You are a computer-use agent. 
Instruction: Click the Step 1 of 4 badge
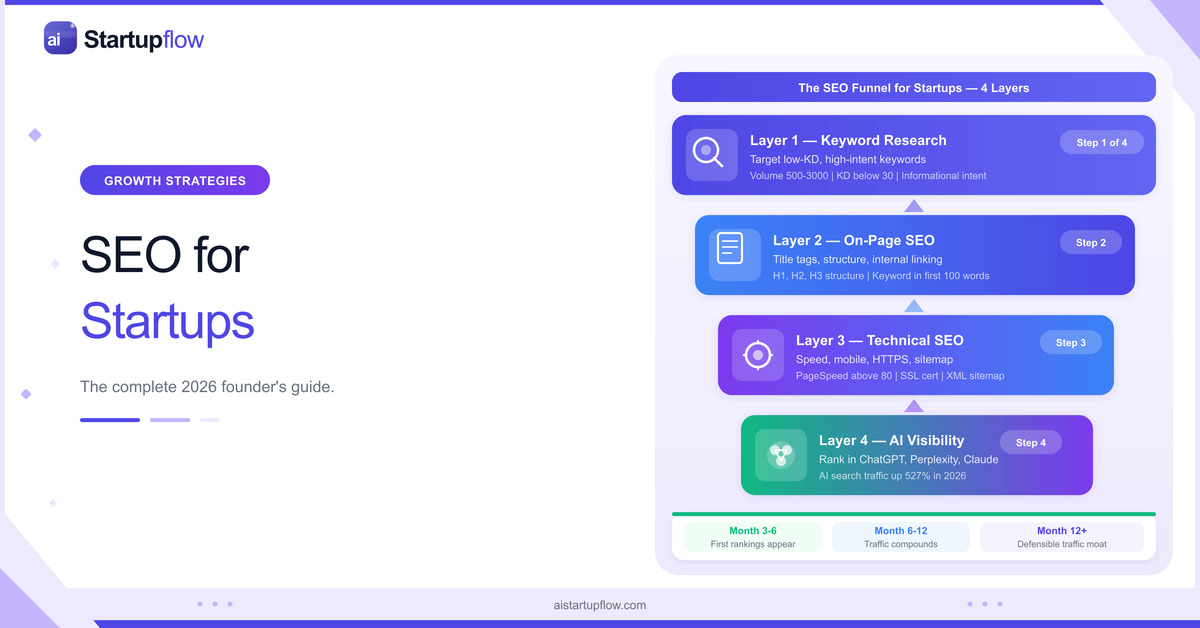click(x=1102, y=142)
